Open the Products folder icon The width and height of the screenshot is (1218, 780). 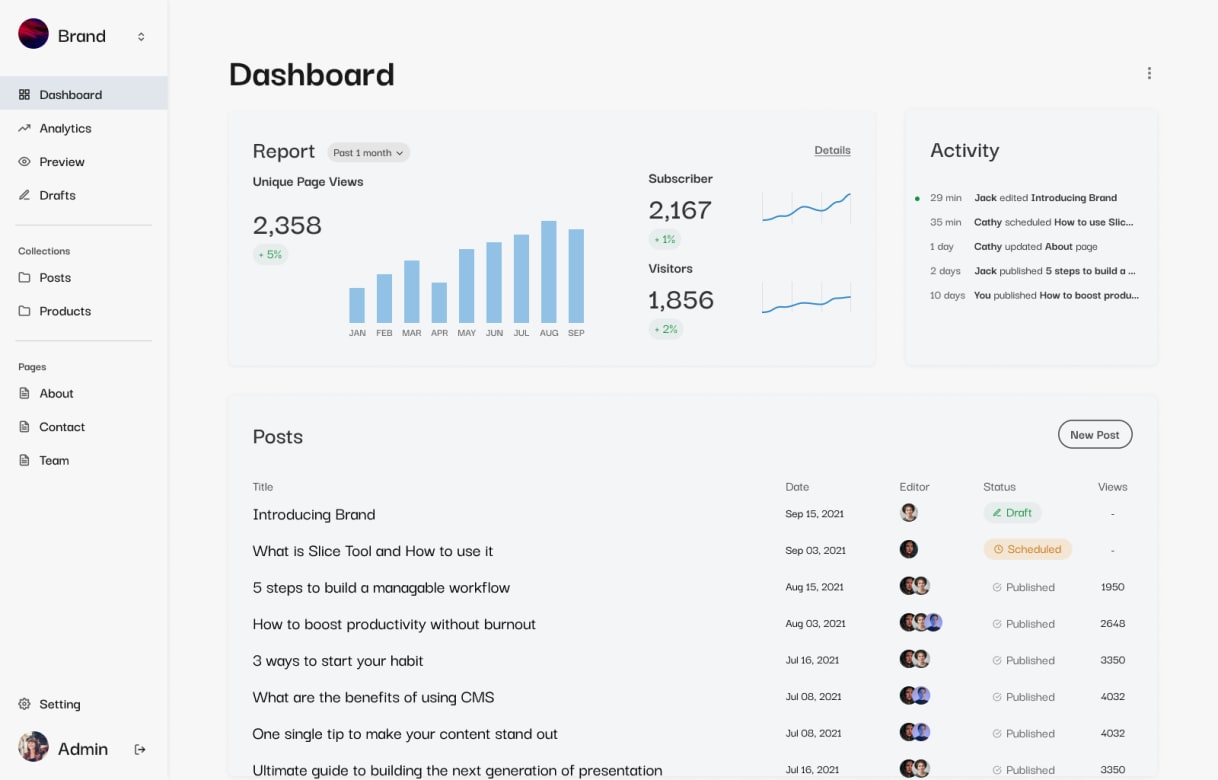[22, 311]
